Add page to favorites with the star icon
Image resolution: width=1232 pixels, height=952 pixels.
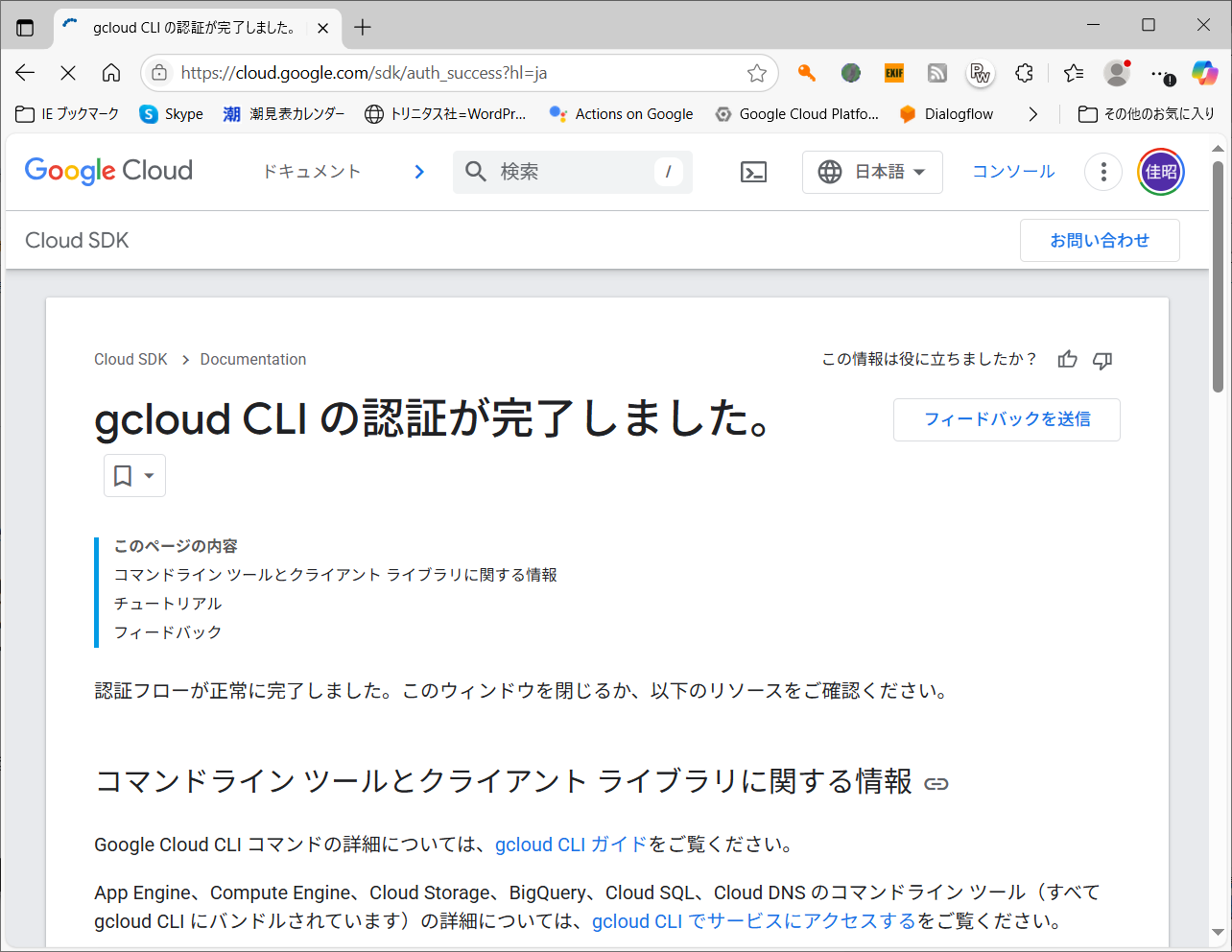[x=757, y=73]
